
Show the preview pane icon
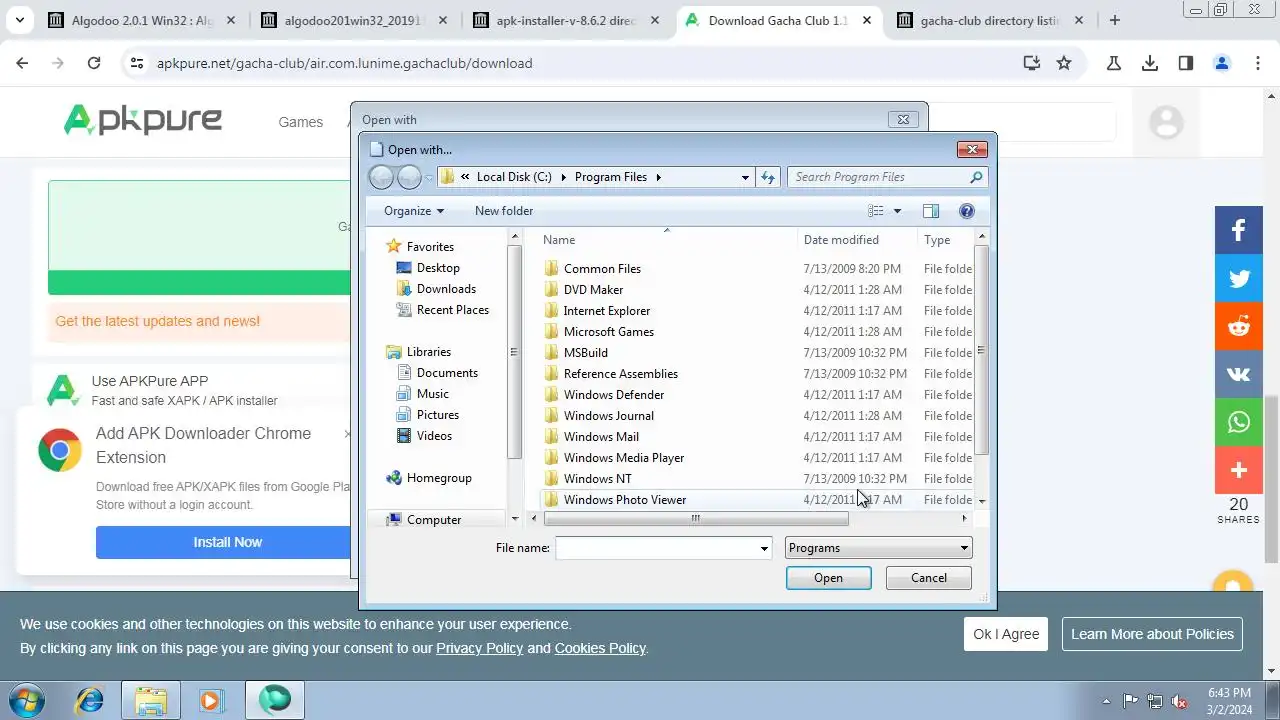tap(931, 211)
